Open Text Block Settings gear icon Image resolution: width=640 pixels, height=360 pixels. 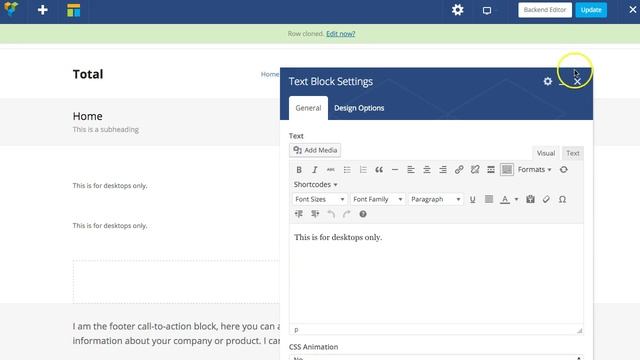(x=548, y=81)
